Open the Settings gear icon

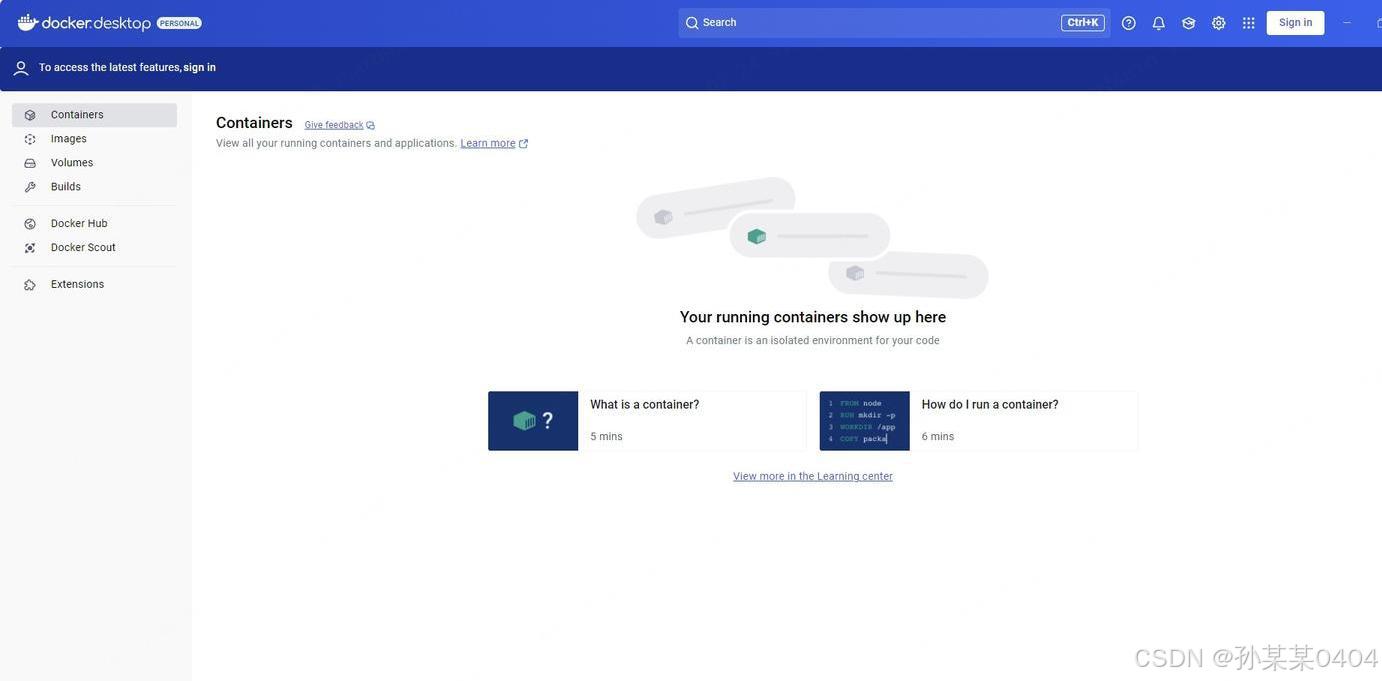click(1219, 23)
